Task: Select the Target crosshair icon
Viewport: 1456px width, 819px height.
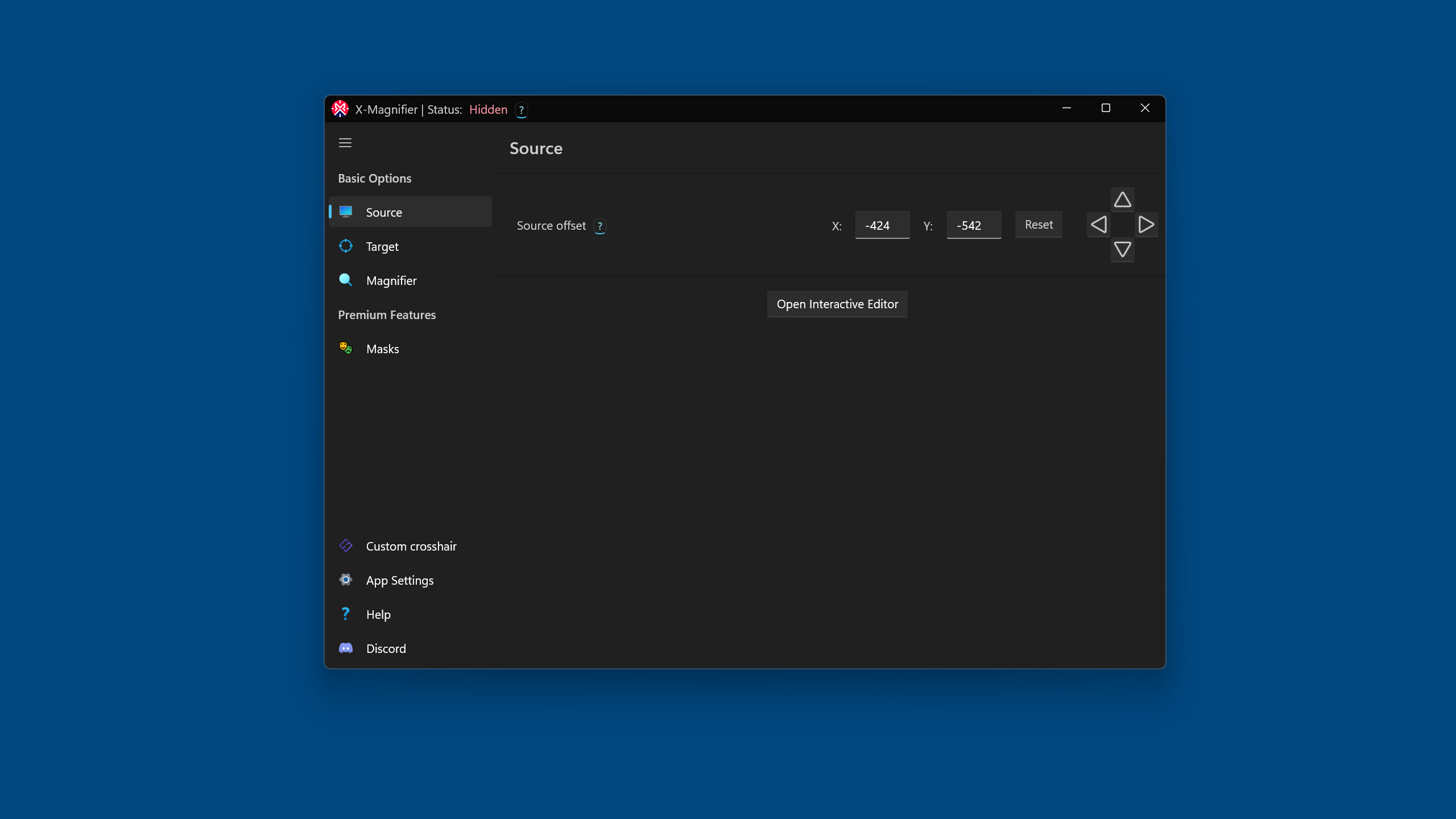Action: pos(346,246)
